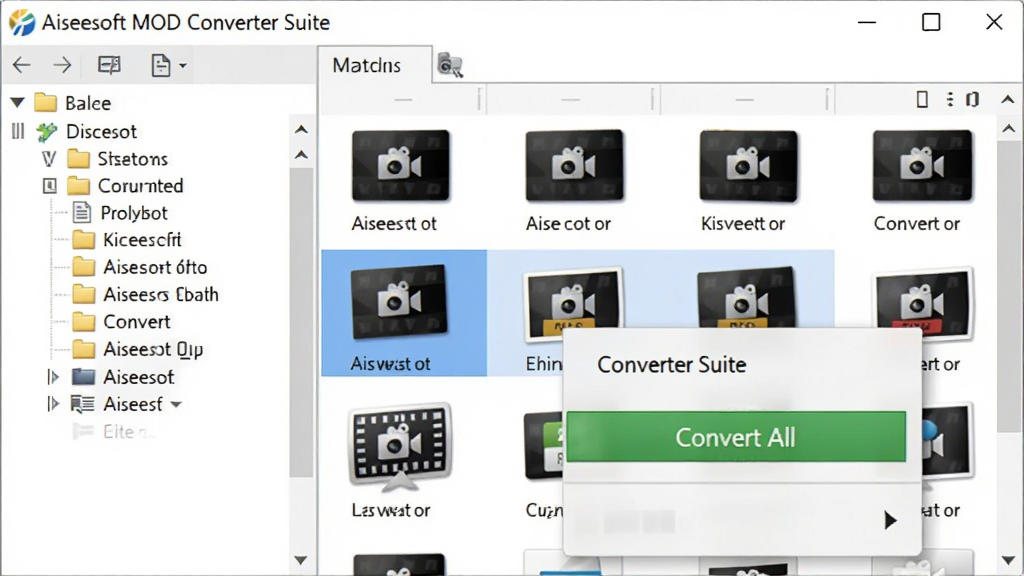Click the Aiseesoft app logo in title bar

click(22, 22)
